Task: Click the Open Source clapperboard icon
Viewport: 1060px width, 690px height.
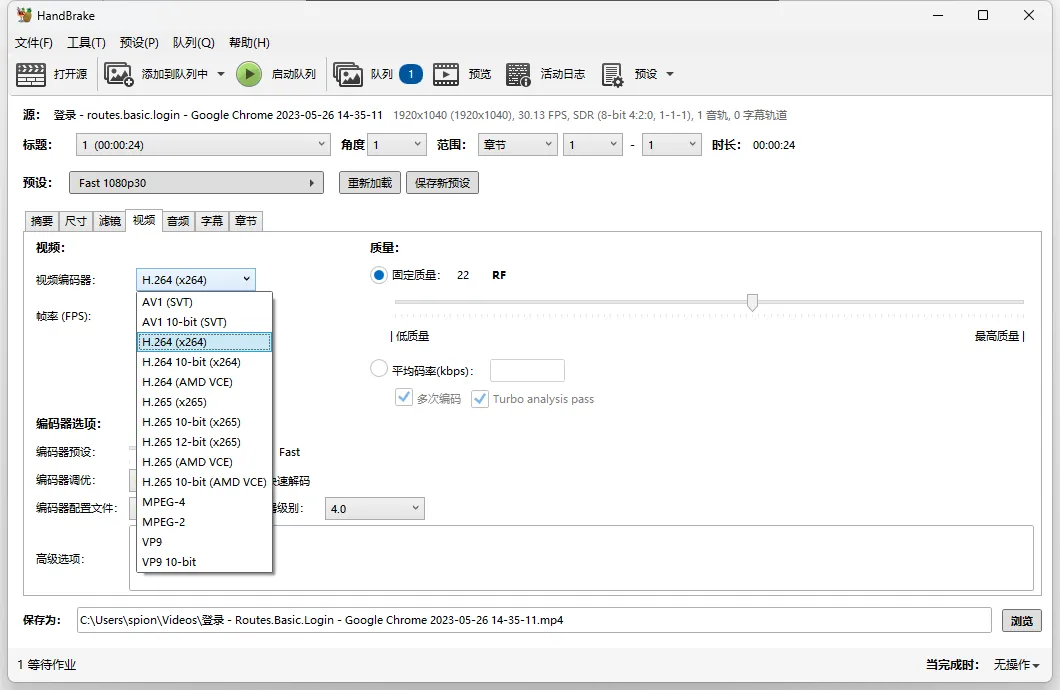Action: [x=30, y=74]
